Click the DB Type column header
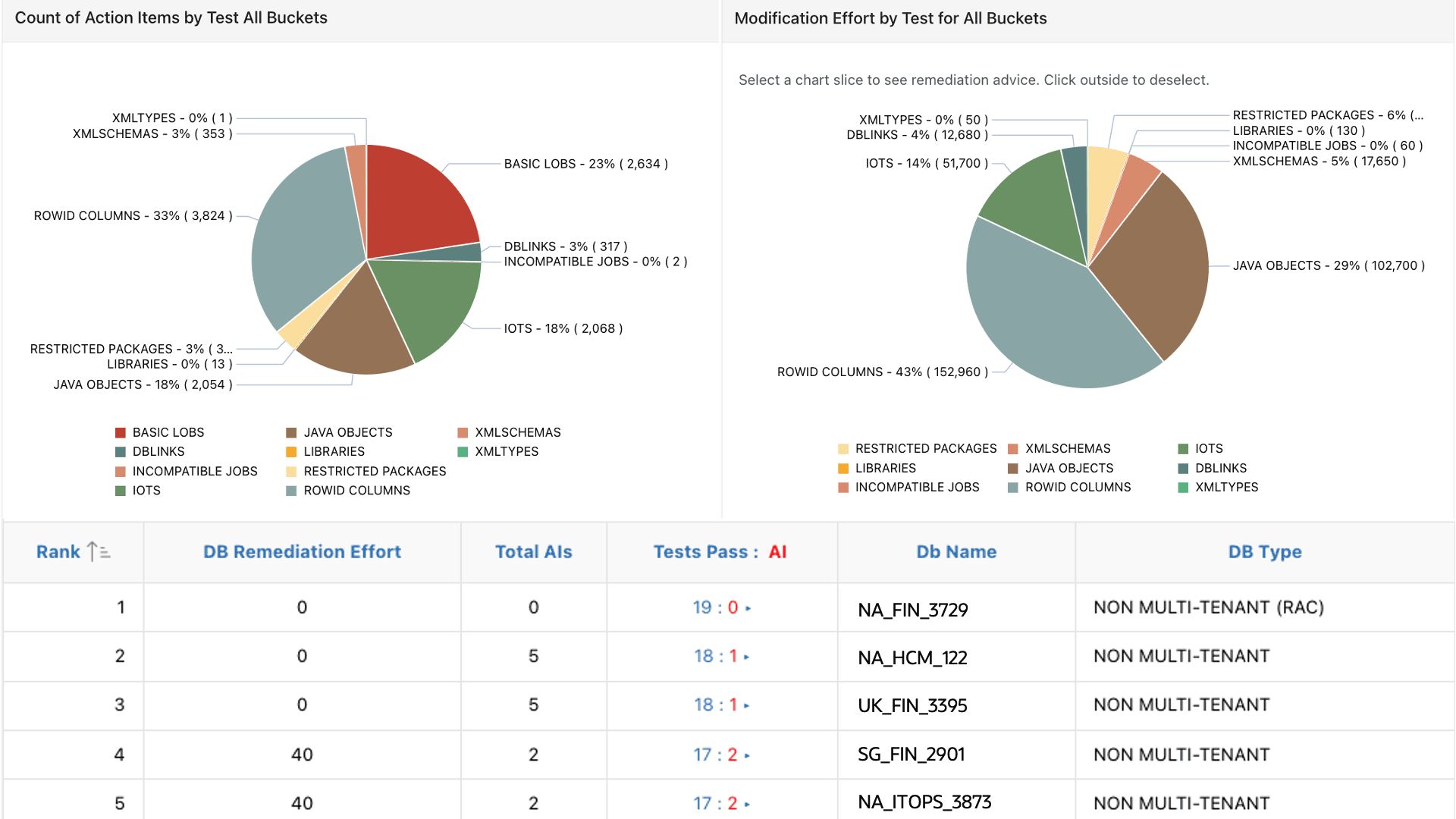Screen dimensions: 1456x819 (1264, 552)
